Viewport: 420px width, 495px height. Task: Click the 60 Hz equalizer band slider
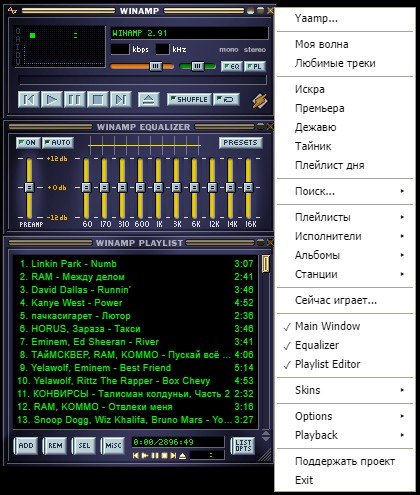tap(86, 188)
